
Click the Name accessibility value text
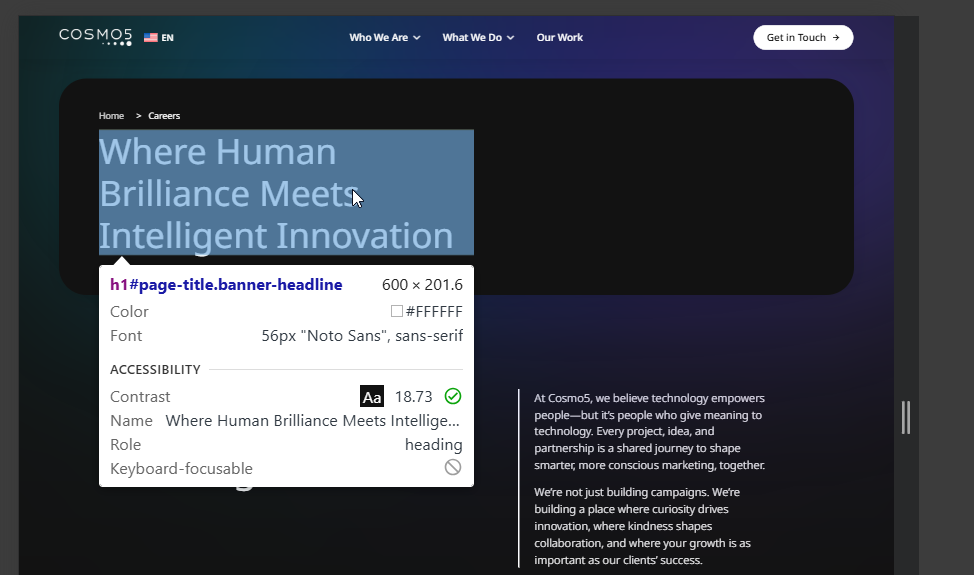click(312, 421)
